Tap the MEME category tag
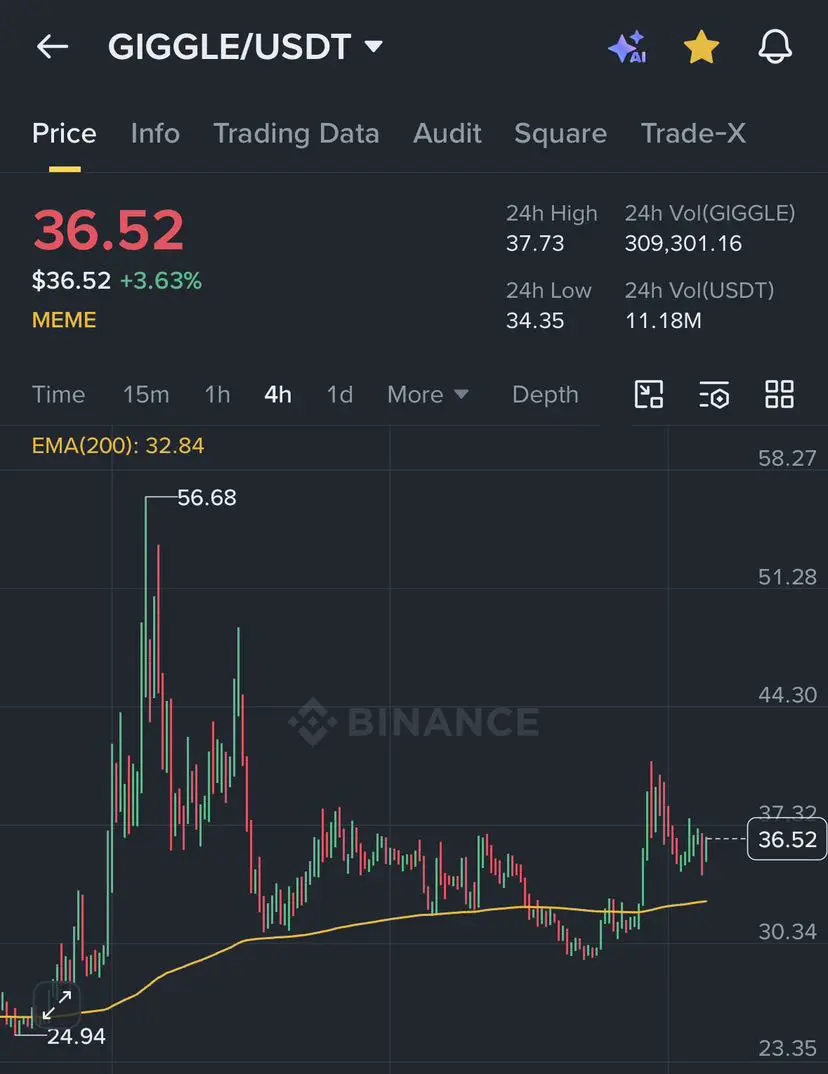This screenshot has width=828, height=1074. (x=64, y=320)
